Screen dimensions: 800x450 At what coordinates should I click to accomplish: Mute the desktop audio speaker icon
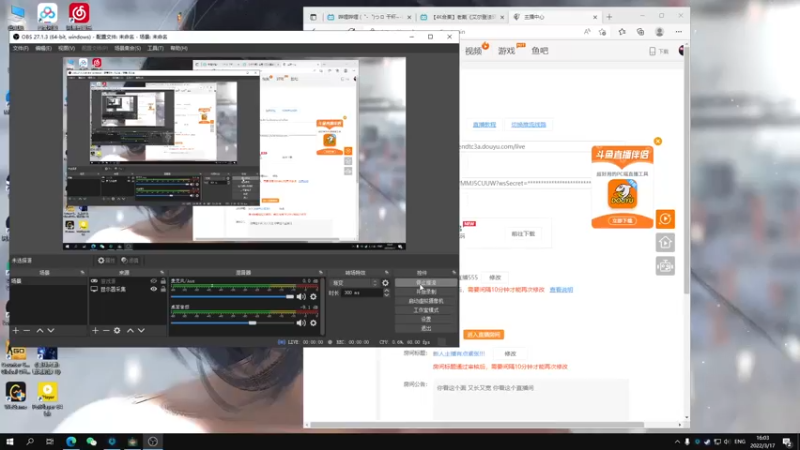pyautogui.click(x=301, y=322)
